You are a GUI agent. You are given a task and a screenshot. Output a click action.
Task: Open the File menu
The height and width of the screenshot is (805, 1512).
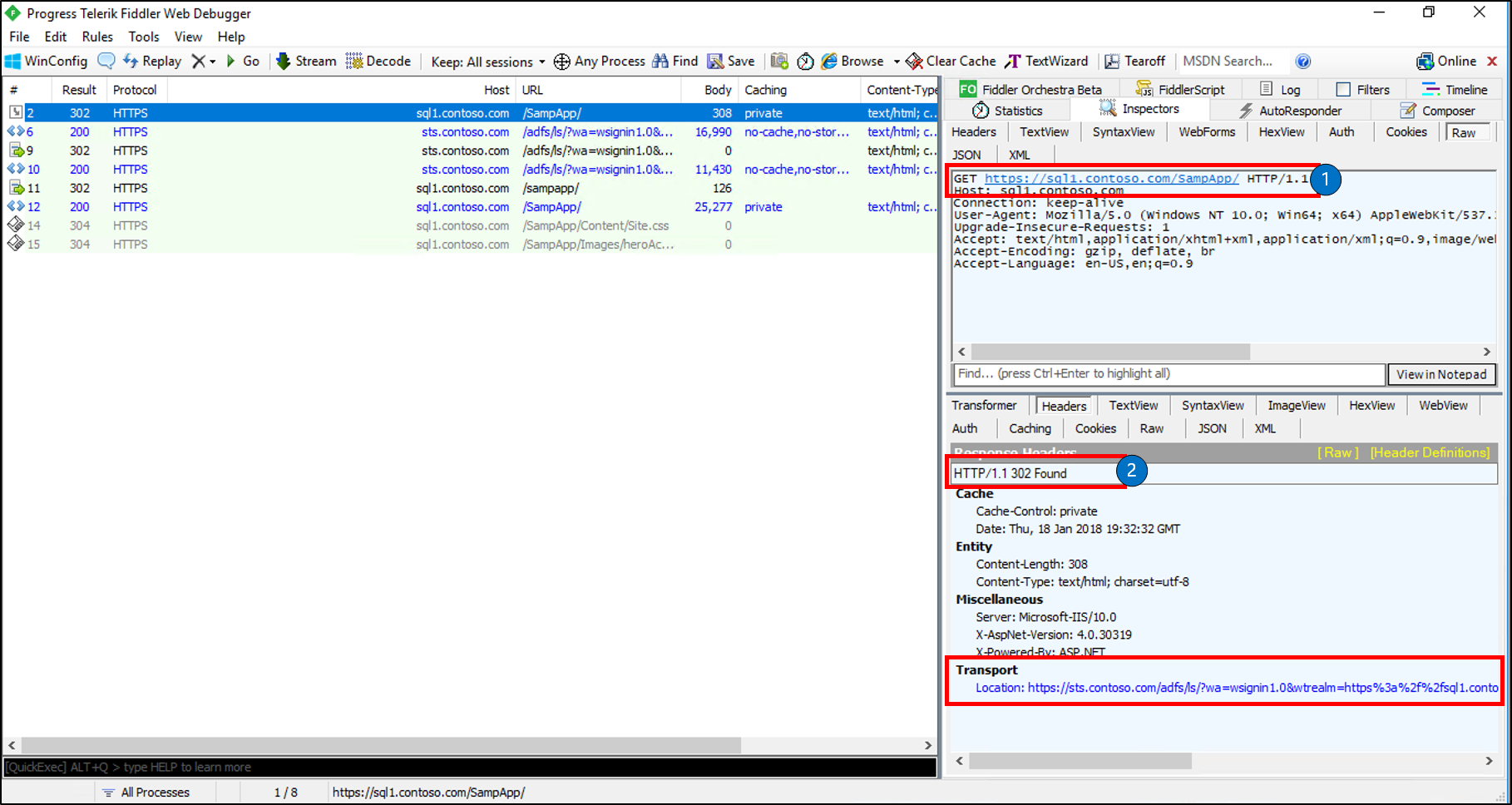tap(19, 37)
